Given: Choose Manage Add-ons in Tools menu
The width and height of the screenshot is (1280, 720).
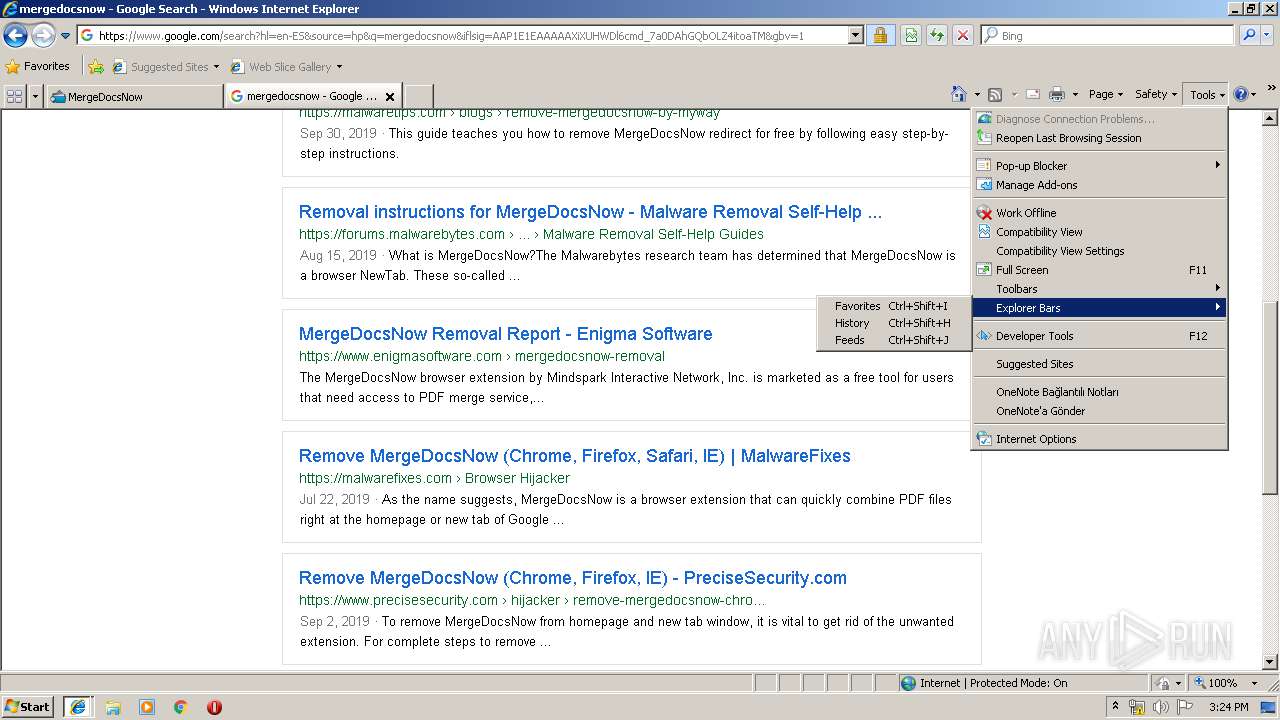Looking at the screenshot, I should click(1099, 185).
